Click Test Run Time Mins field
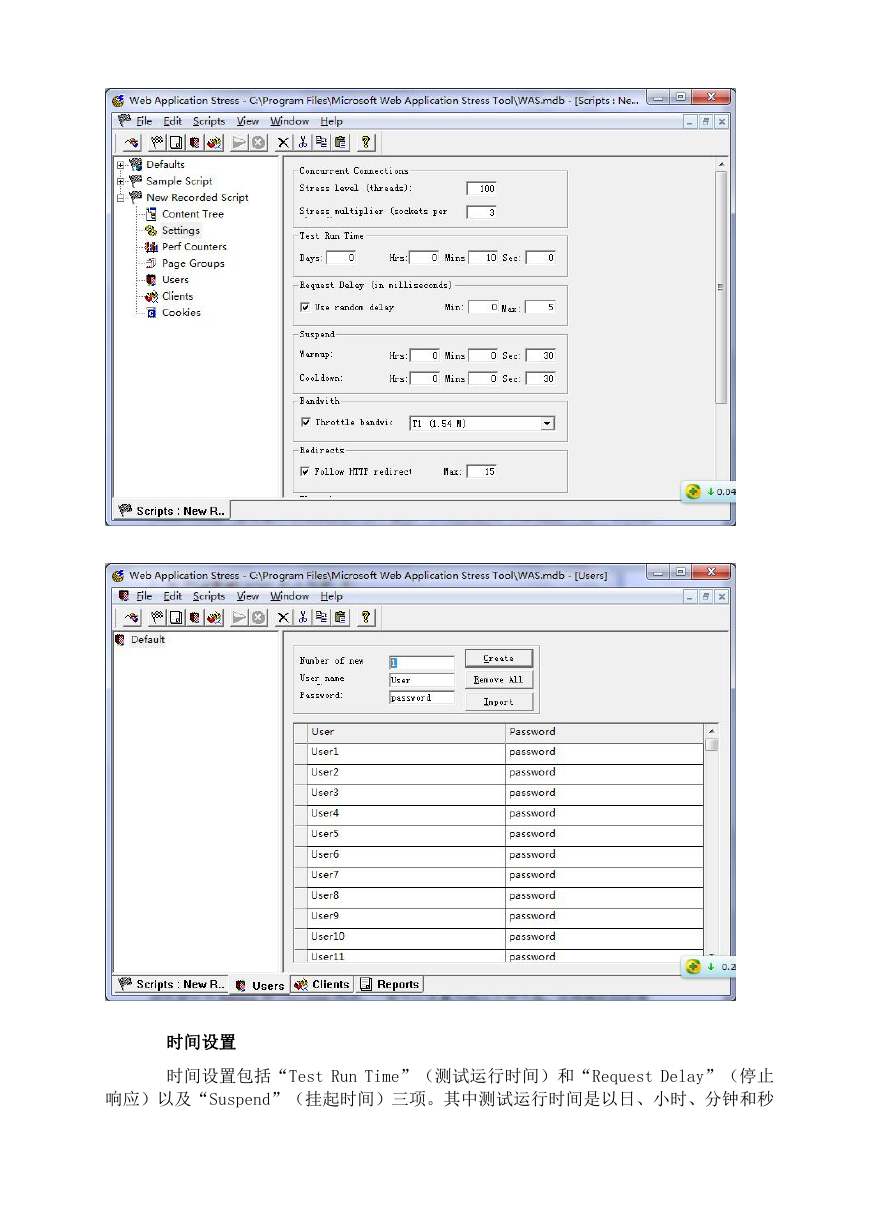The image size is (869, 1228). [482, 258]
